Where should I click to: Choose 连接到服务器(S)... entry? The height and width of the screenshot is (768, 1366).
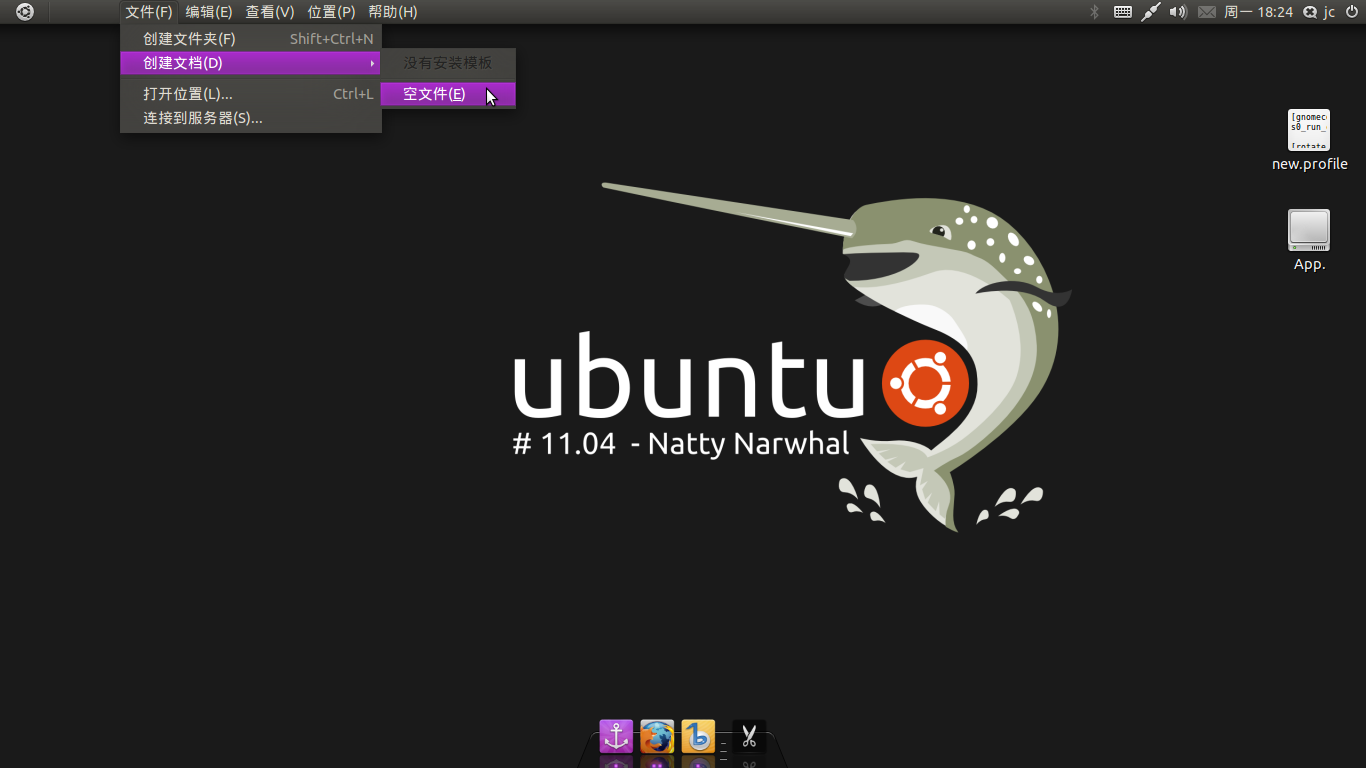point(251,118)
